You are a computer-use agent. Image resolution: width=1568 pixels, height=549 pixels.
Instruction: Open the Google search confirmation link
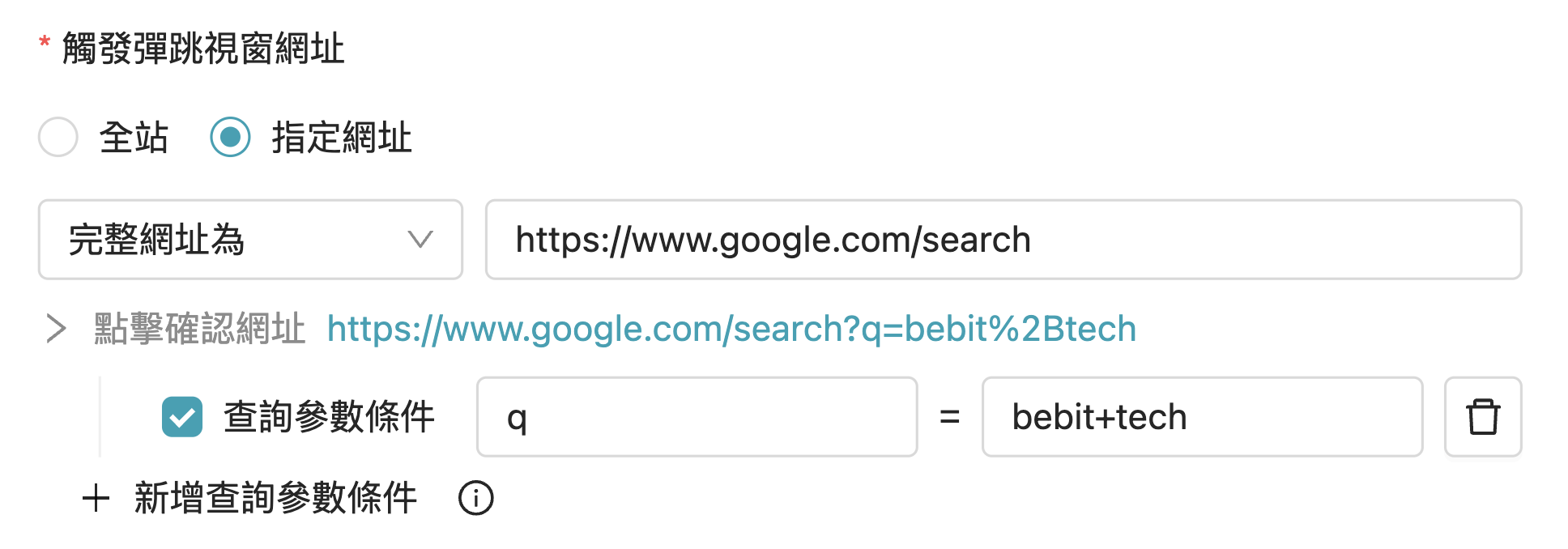click(x=729, y=329)
